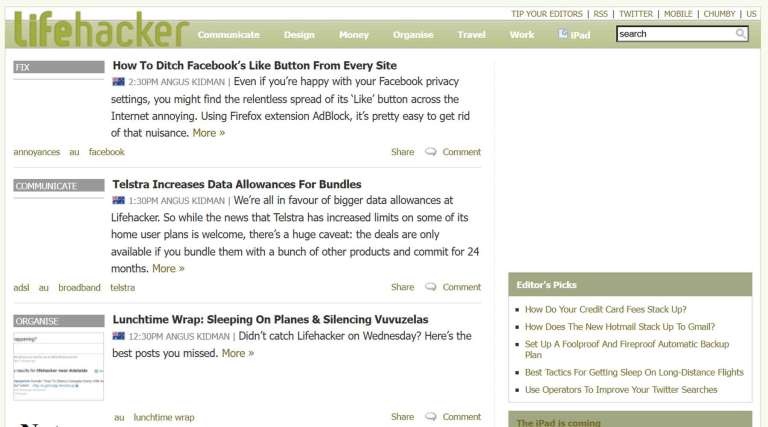Click the Australian flag icon beside 2:30PM
Image resolution: width=768 pixels, height=427 pixels.
118,82
